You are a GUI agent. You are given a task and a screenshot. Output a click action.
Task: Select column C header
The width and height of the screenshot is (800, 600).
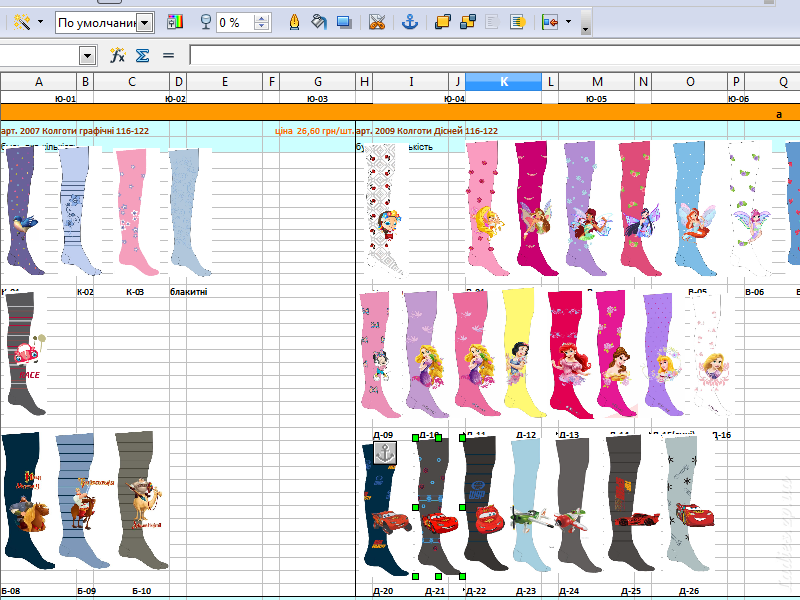132,82
